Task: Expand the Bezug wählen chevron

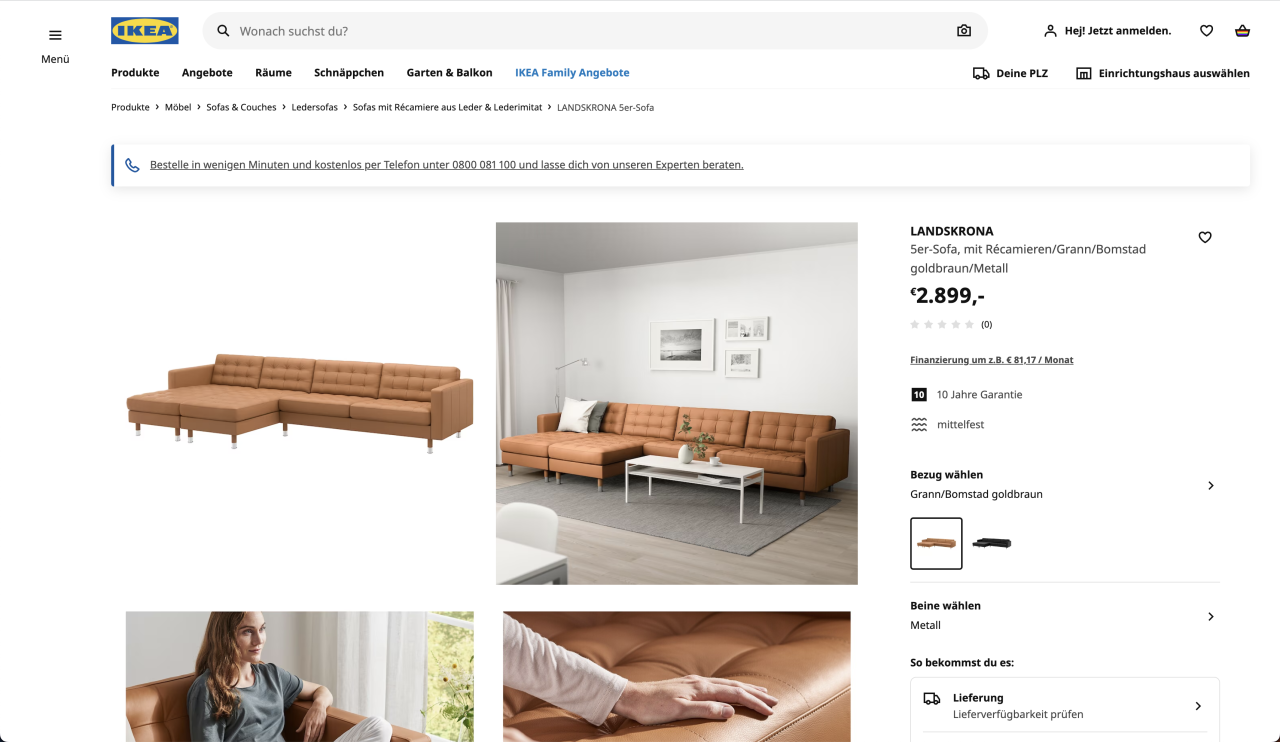Action: pyautogui.click(x=1210, y=485)
